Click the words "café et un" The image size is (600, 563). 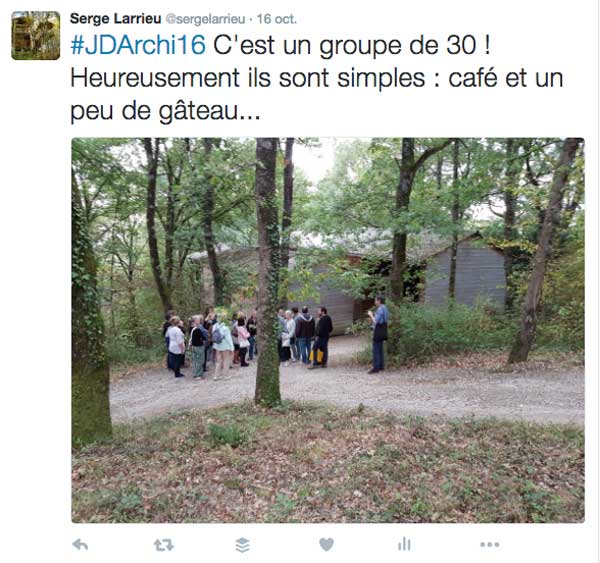coord(505,78)
